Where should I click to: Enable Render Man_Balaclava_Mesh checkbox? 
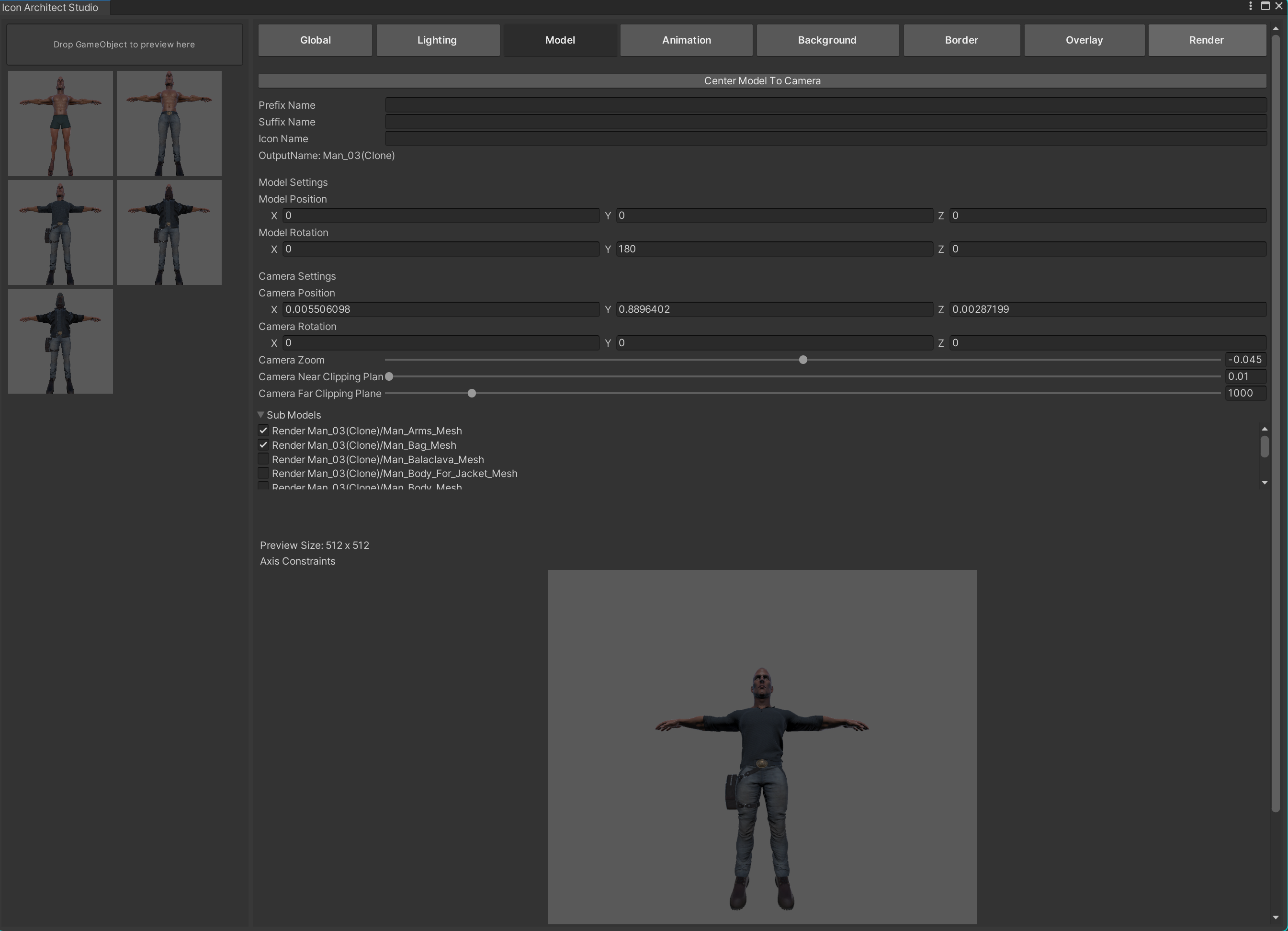coord(263,459)
